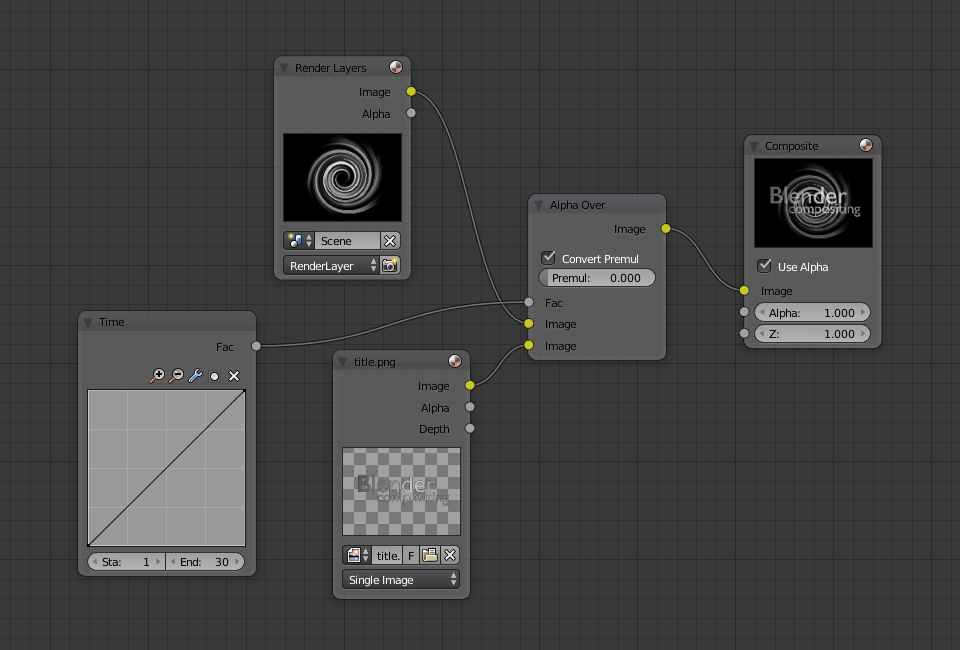Click title.png Image output socket

point(470,385)
